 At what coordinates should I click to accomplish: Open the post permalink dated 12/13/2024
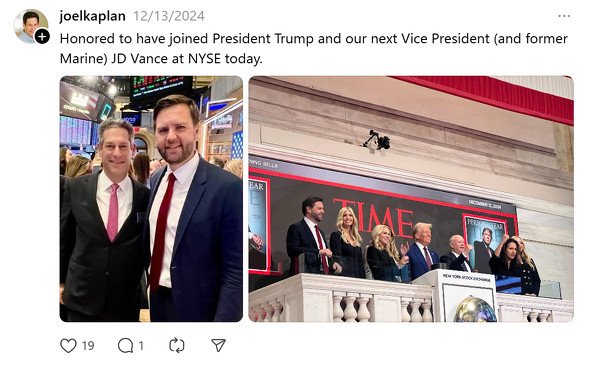(x=169, y=16)
